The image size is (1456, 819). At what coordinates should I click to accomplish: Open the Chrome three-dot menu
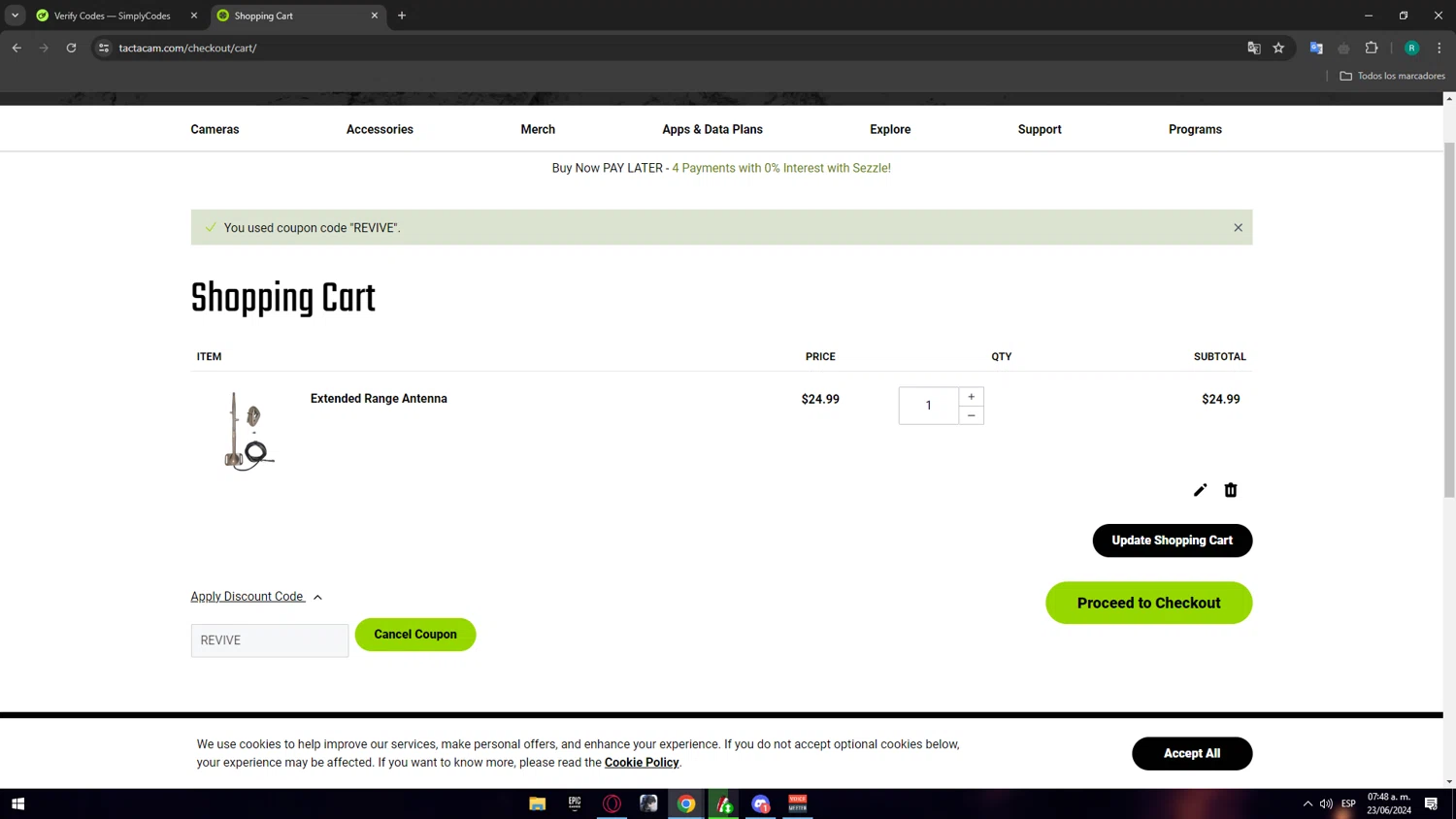(x=1439, y=48)
